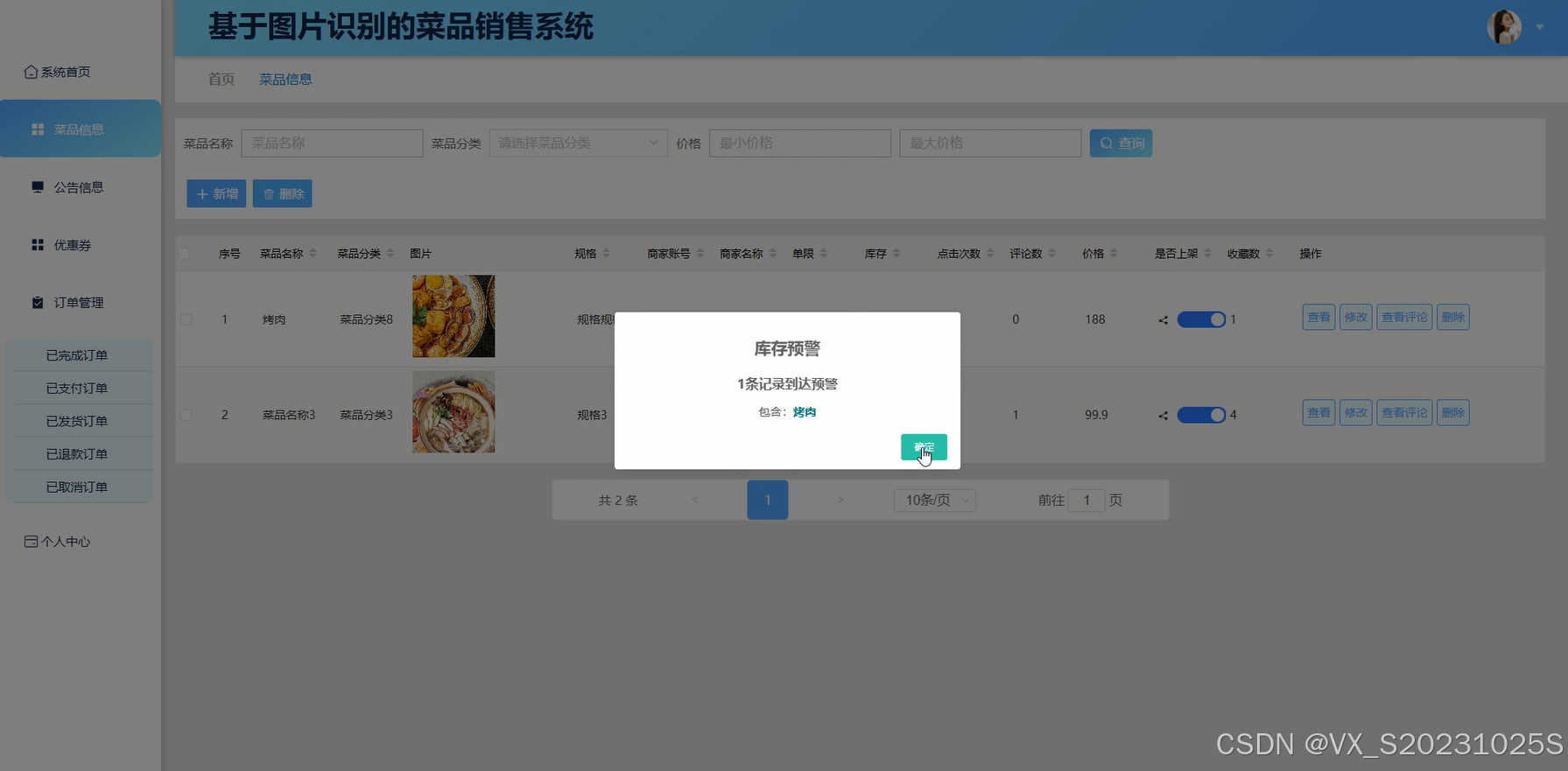Toggle 是否上架 switch for 菜品名称3
The image size is (1568, 771).
(x=1201, y=415)
